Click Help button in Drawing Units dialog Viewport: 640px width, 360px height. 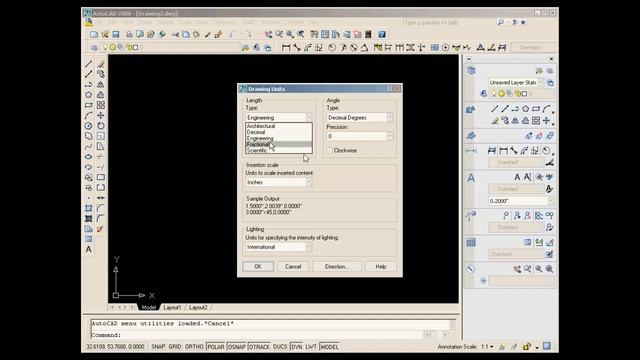point(381,267)
